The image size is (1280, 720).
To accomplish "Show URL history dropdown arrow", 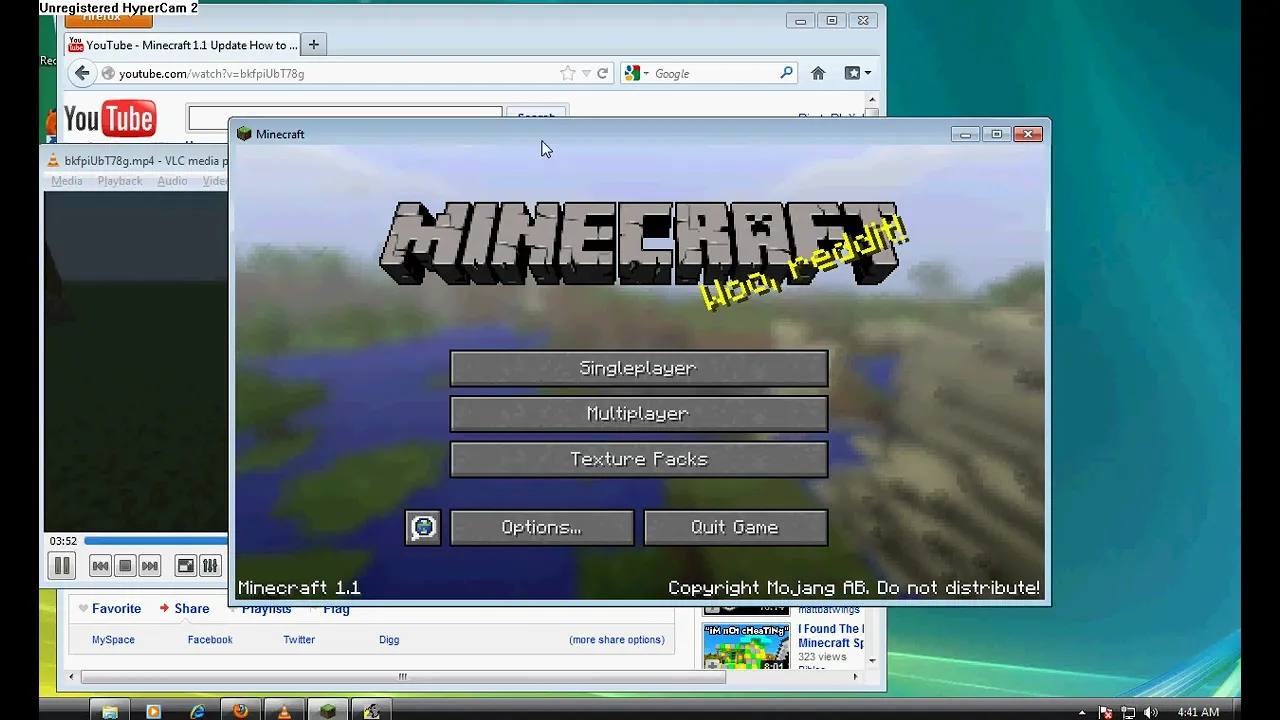I will [x=586, y=73].
